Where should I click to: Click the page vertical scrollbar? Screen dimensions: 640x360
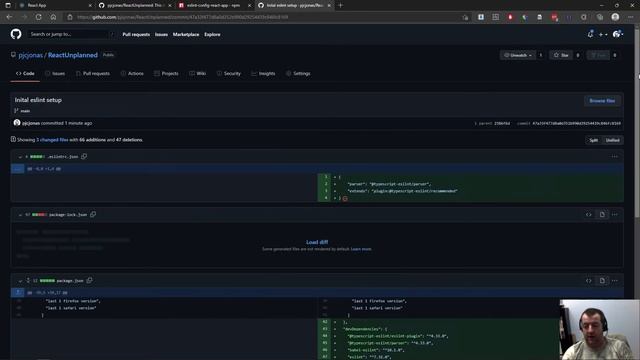[x=637, y=122]
